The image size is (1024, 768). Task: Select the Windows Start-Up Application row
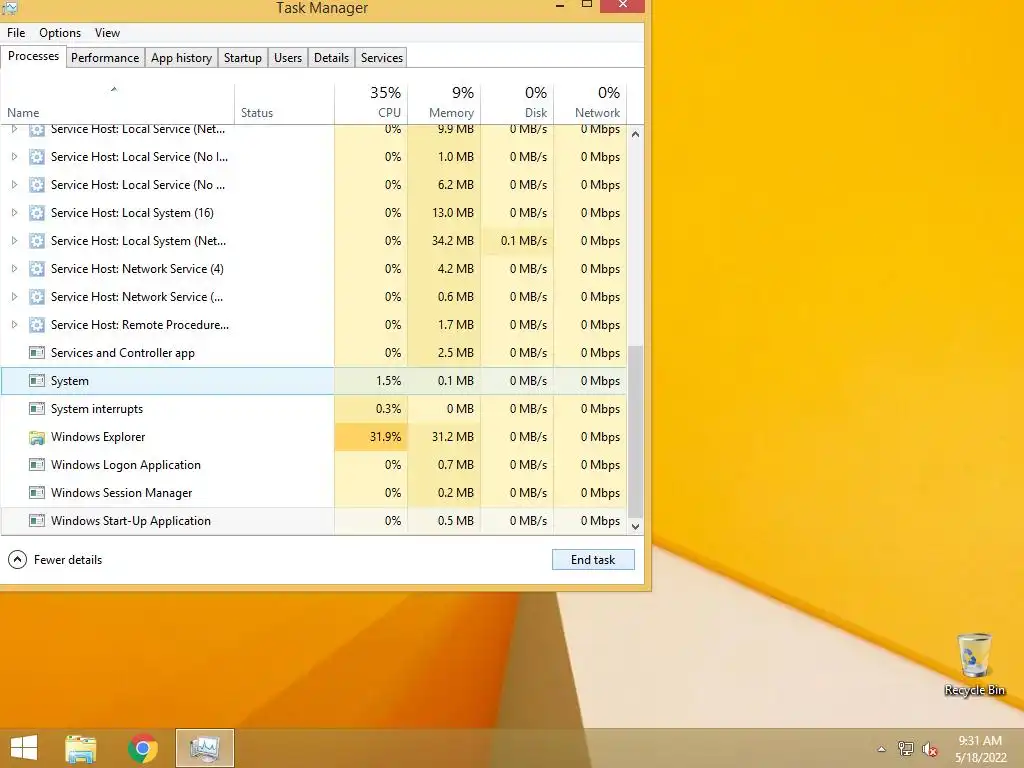[313, 521]
